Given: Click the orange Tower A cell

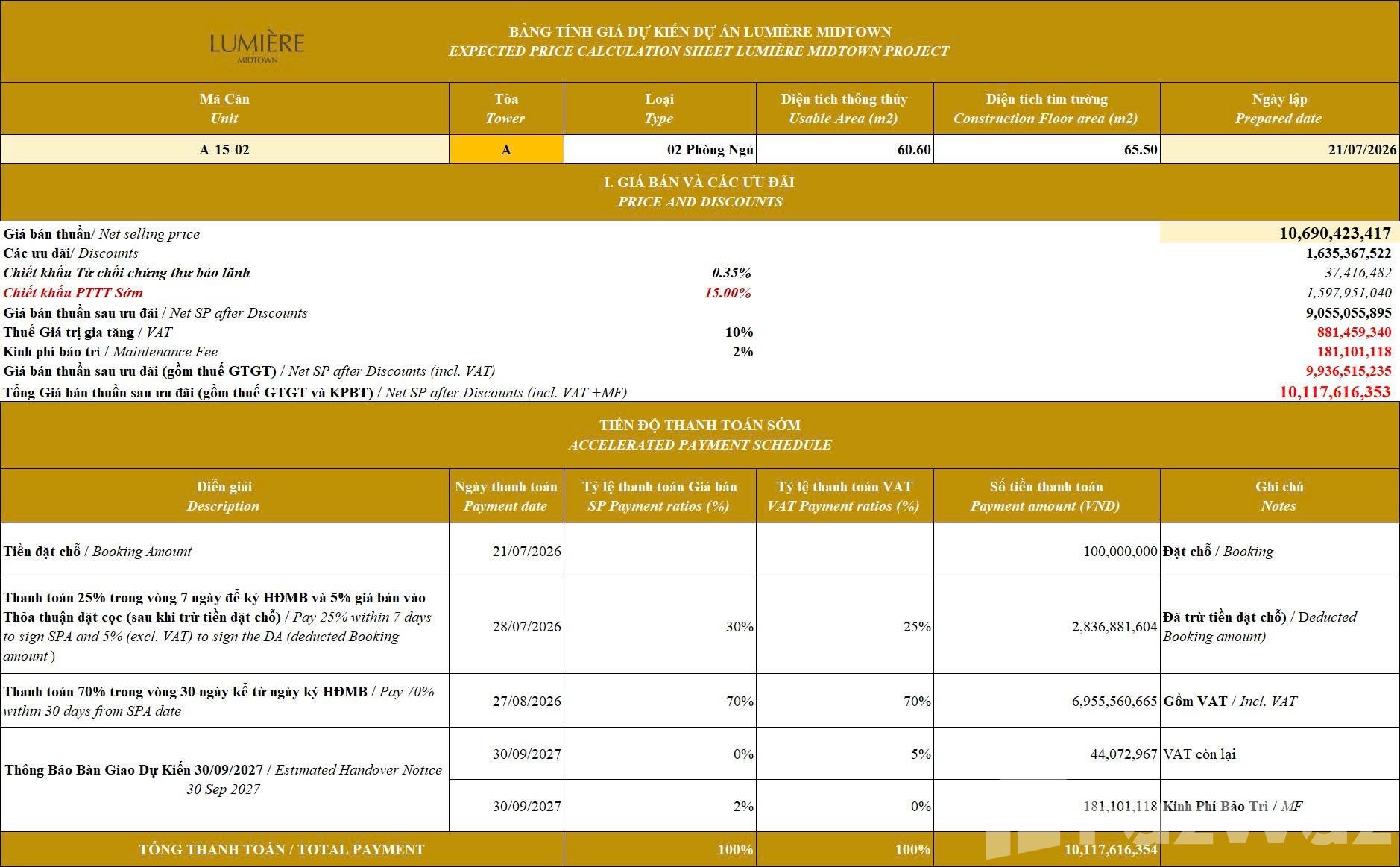Looking at the screenshot, I should click(506, 149).
